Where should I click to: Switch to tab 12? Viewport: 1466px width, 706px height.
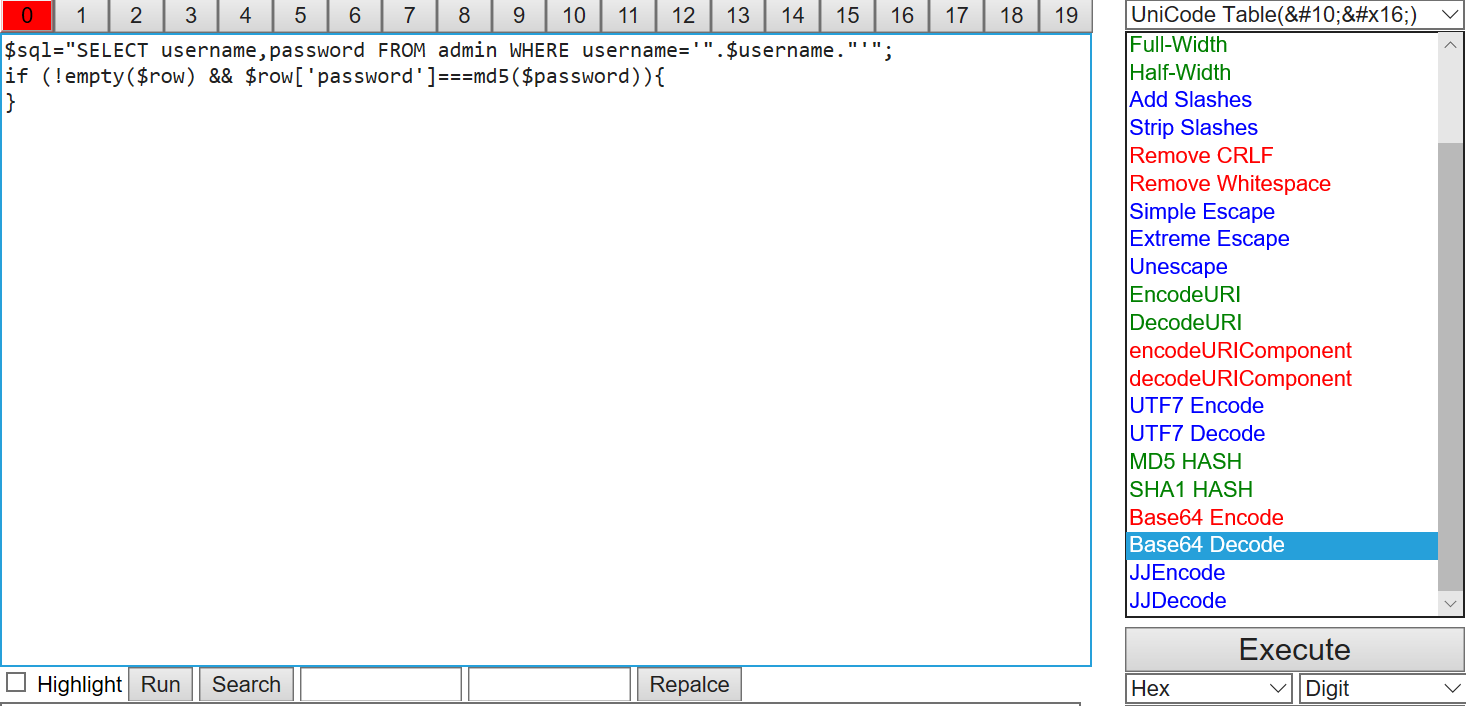pos(683,15)
